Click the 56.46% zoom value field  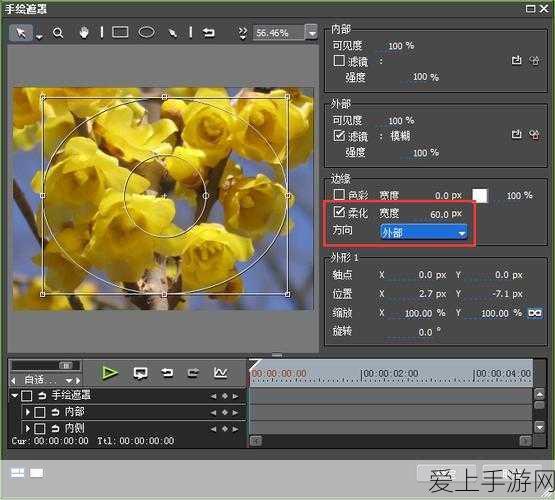pos(279,33)
